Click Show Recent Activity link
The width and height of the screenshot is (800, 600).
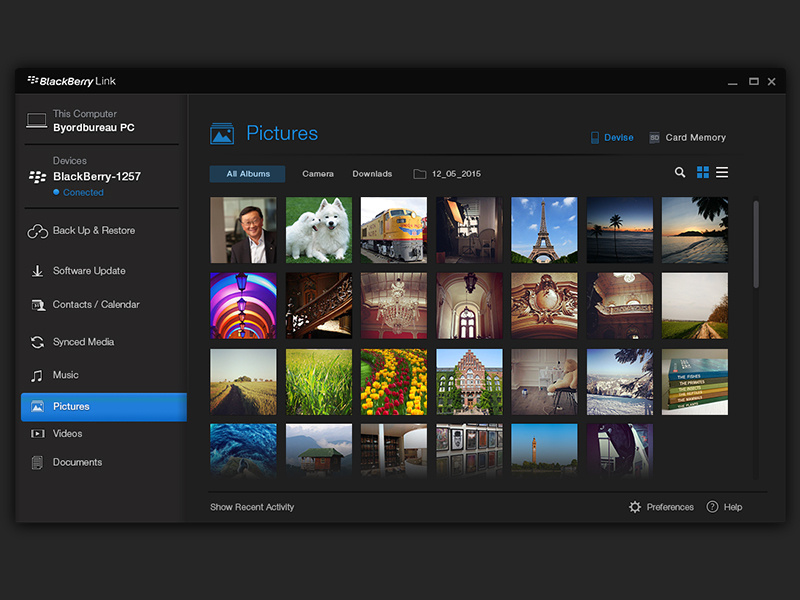point(252,507)
